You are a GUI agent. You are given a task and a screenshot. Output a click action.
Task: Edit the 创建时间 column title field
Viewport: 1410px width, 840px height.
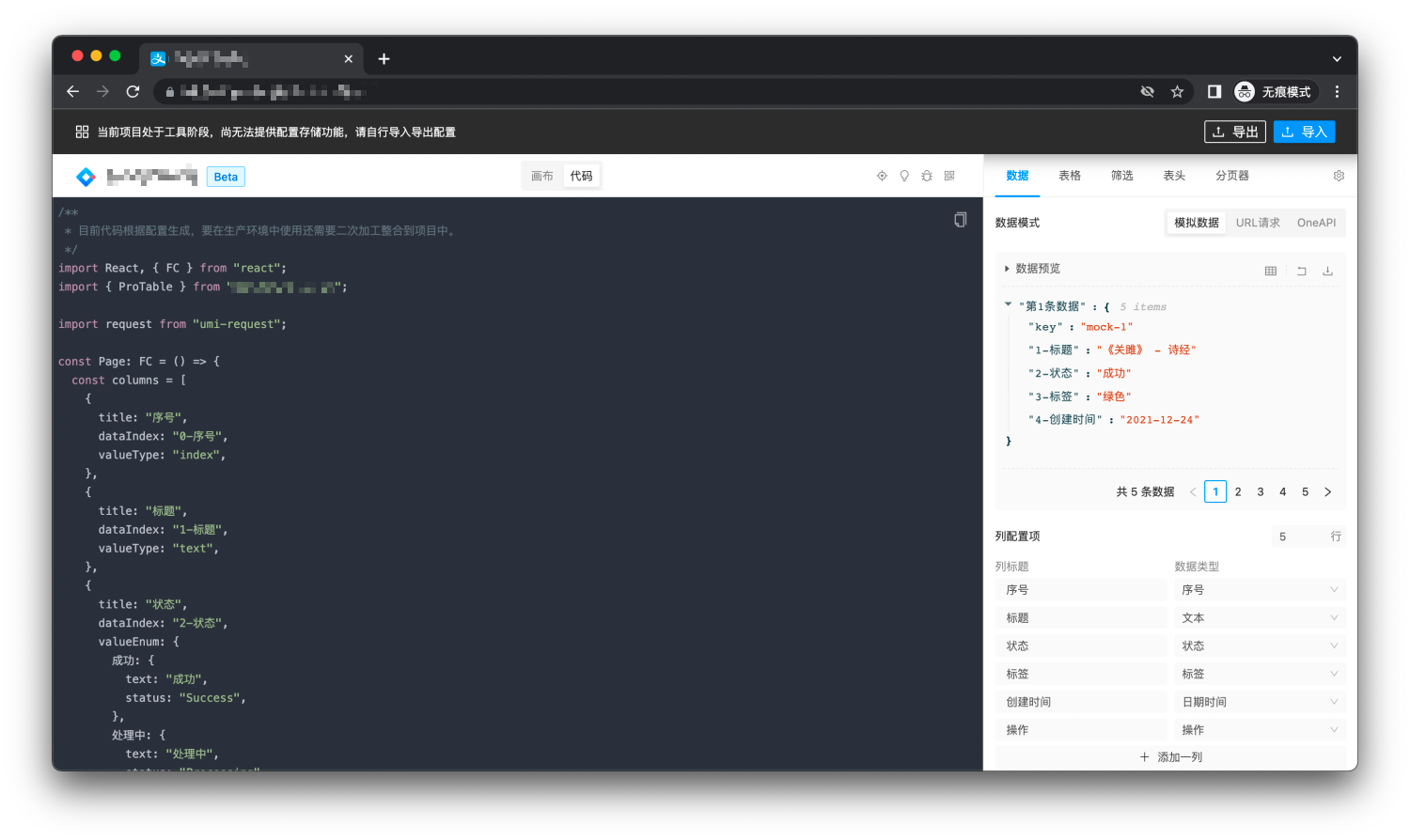pyautogui.click(x=1081, y=702)
